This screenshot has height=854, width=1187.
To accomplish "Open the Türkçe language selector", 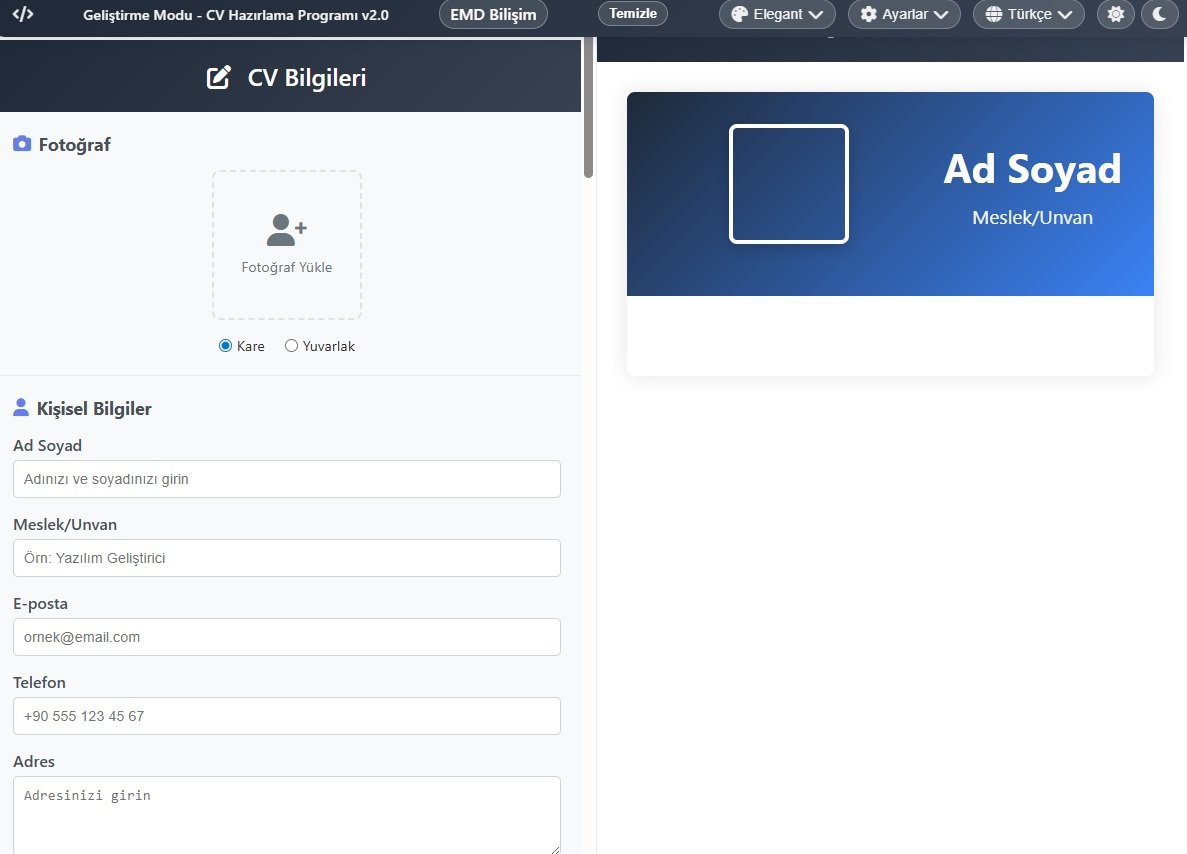I will [1028, 14].
